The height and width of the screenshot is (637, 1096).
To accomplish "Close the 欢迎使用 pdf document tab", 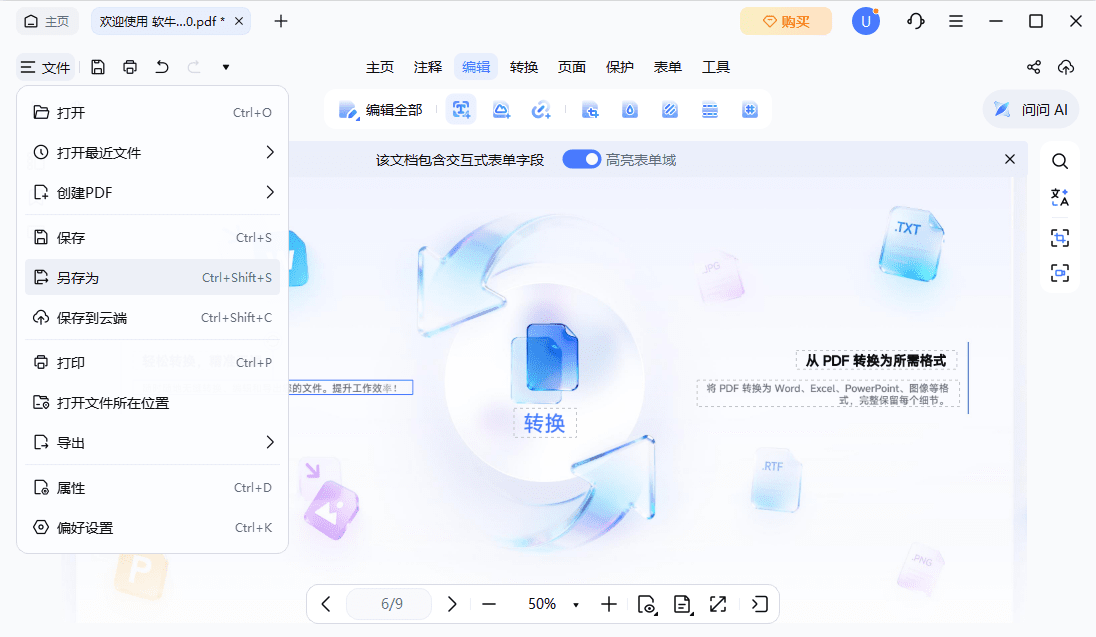I will (x=238, y=22).
